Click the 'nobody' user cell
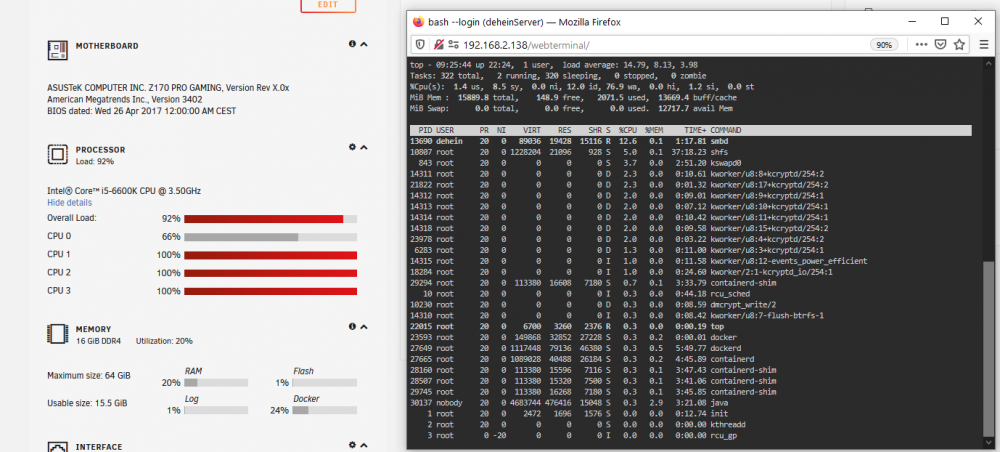The width and height of the screenshot is (1000, 452). [x=450, y=403]
